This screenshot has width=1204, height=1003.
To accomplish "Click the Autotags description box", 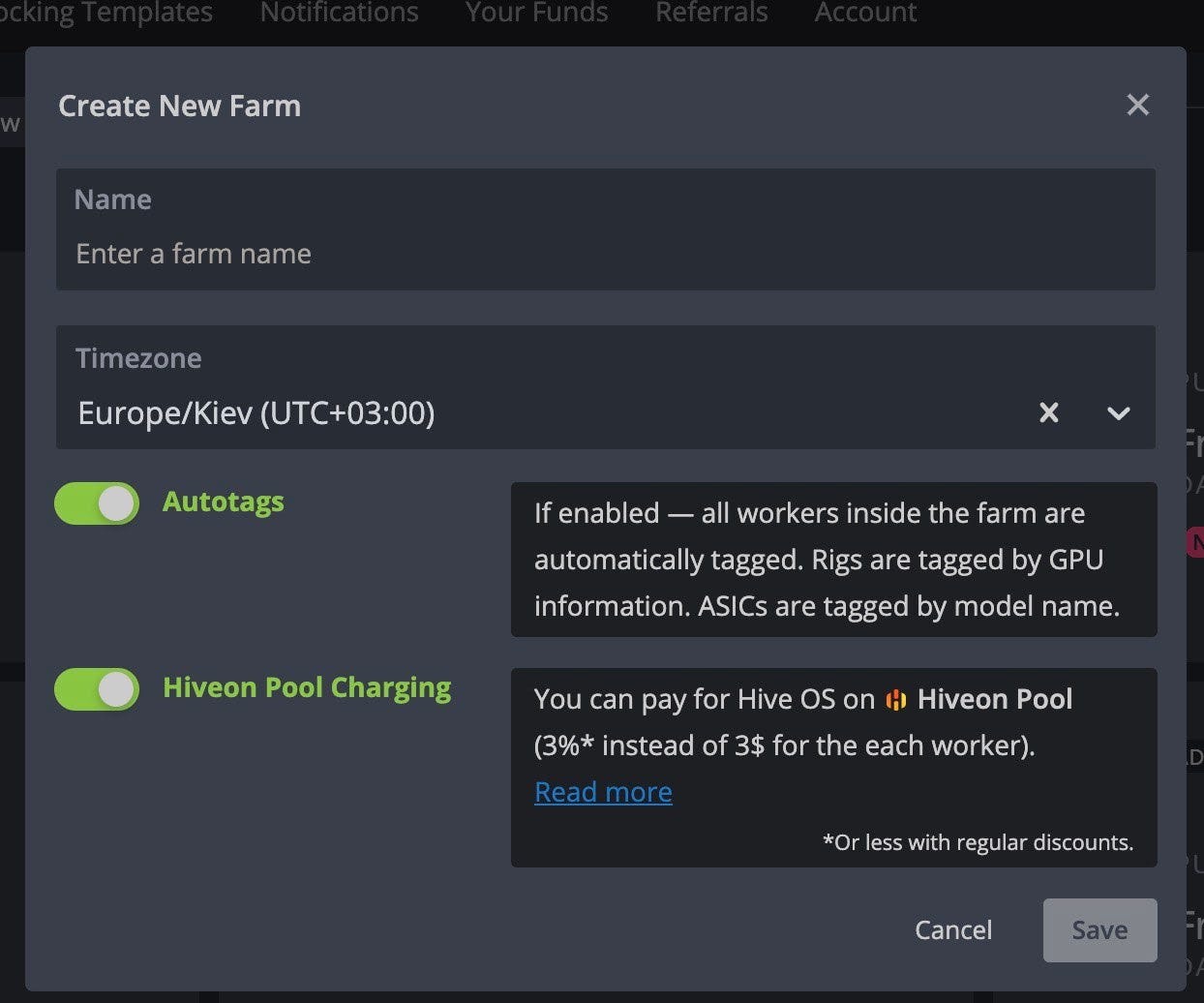I will pyautogui.click(x=834, y=560).
